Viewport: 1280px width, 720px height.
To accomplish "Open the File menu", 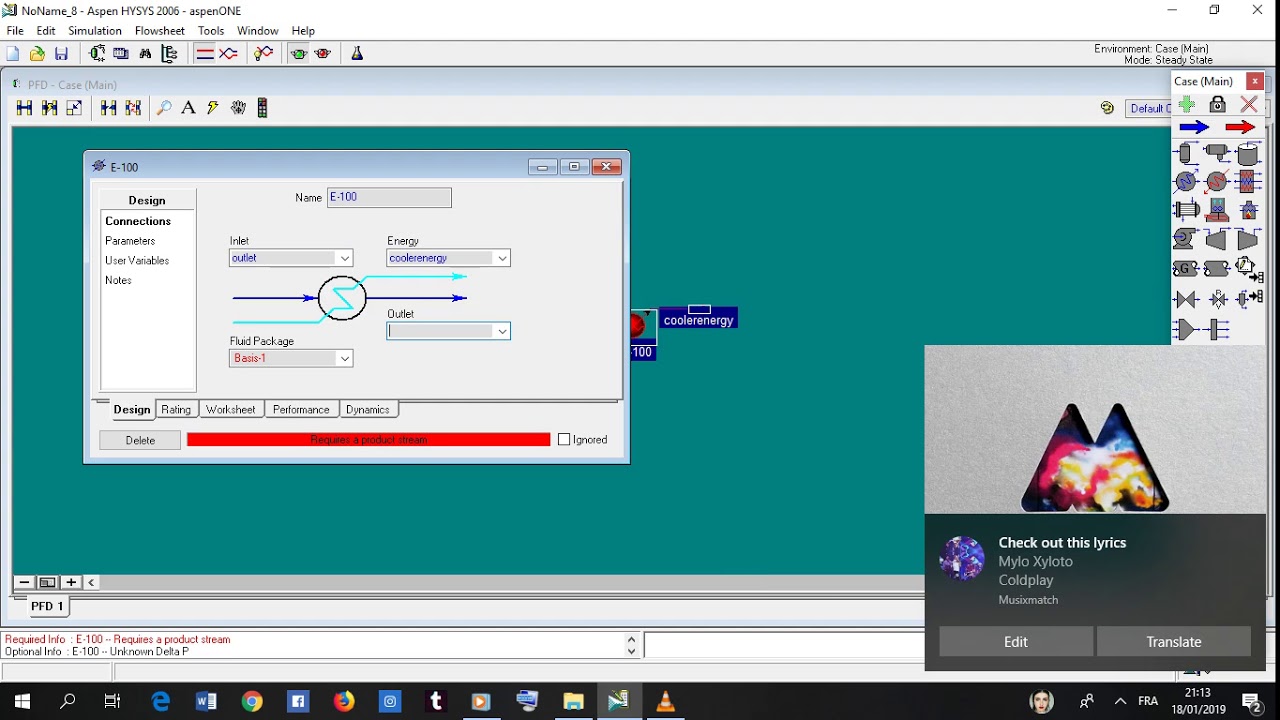I will [15, 31].
